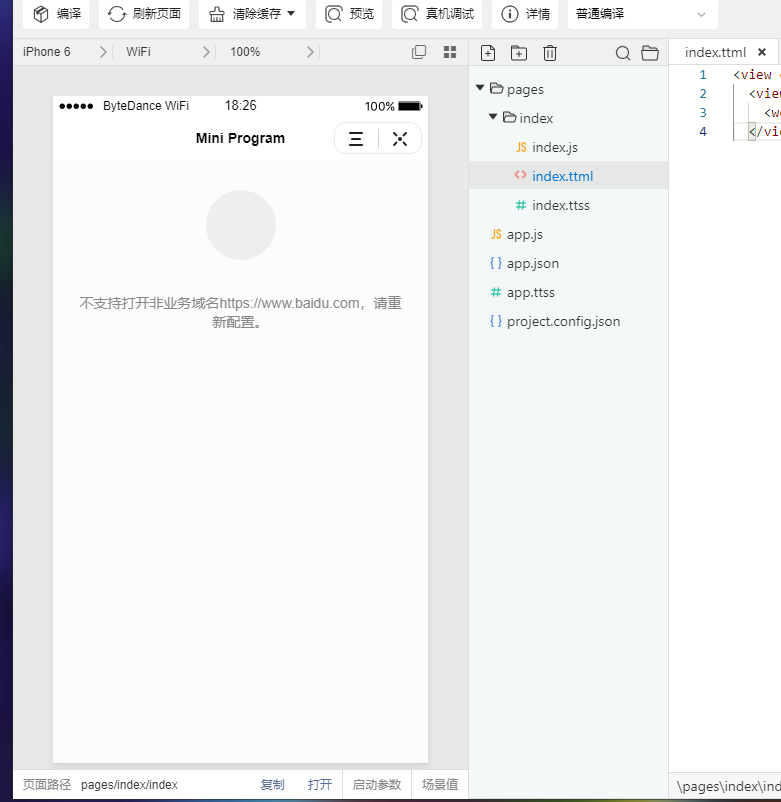Click the four-square grid icon
The image size is (781, 802).
tap(450, 52)
